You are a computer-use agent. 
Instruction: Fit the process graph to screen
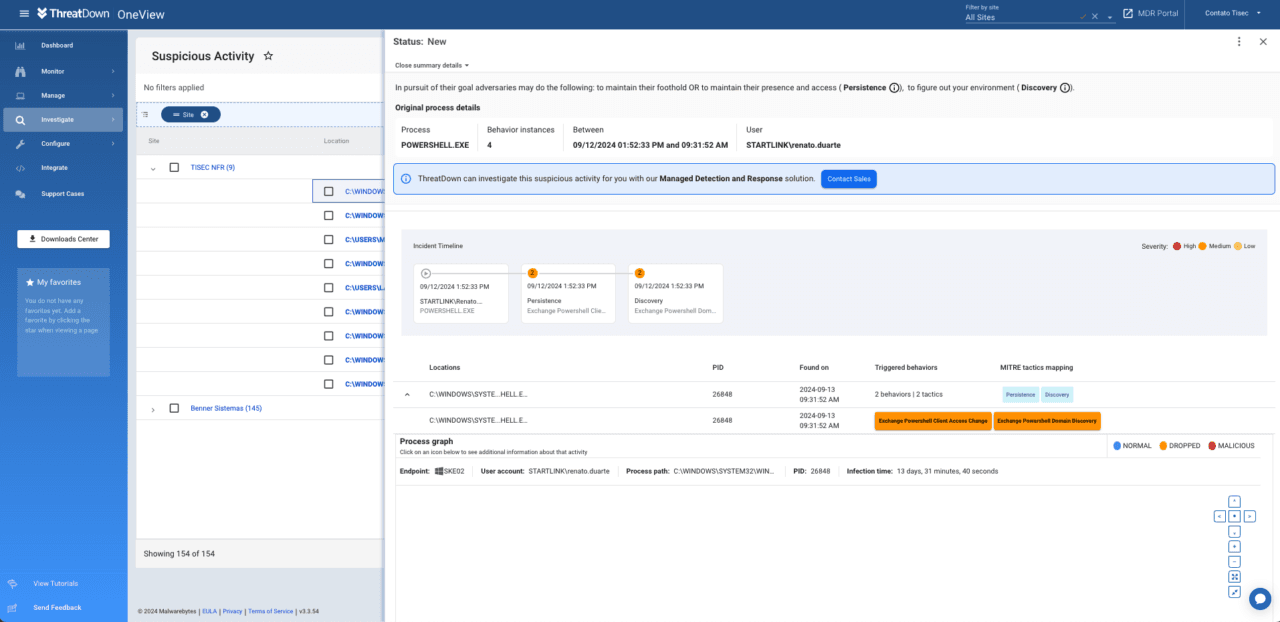tap(1234, 576)
